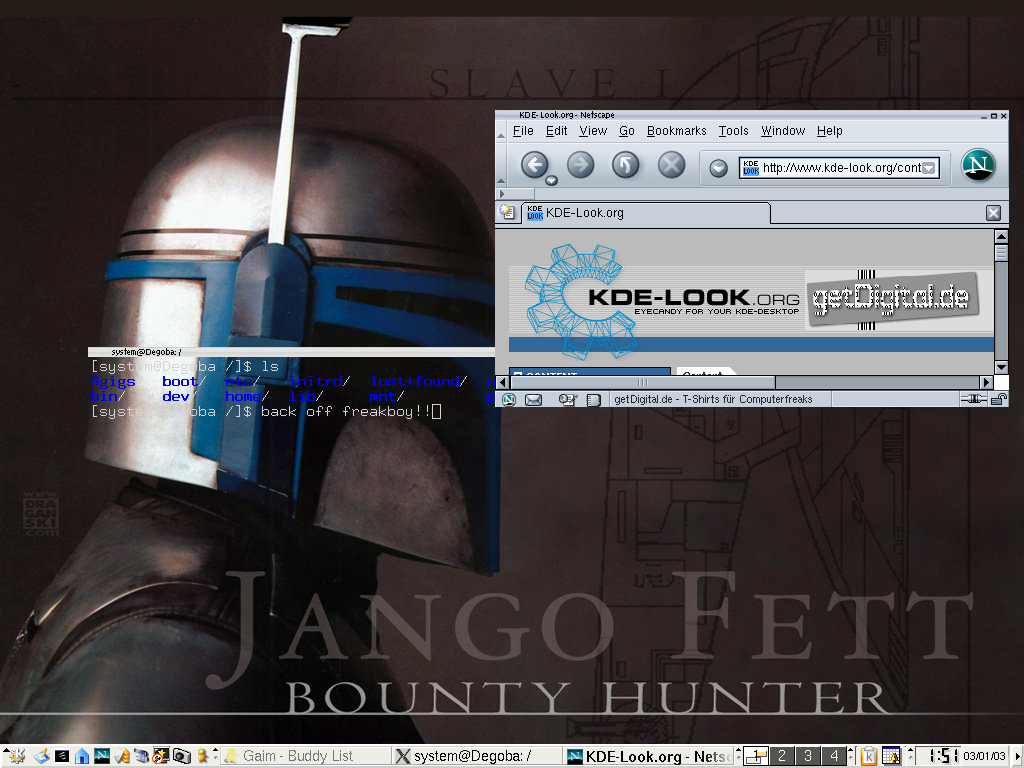Launch the Gaim yellow figure icon in panel
This screenshot has height=768, width=1024.
click(202, 756)
